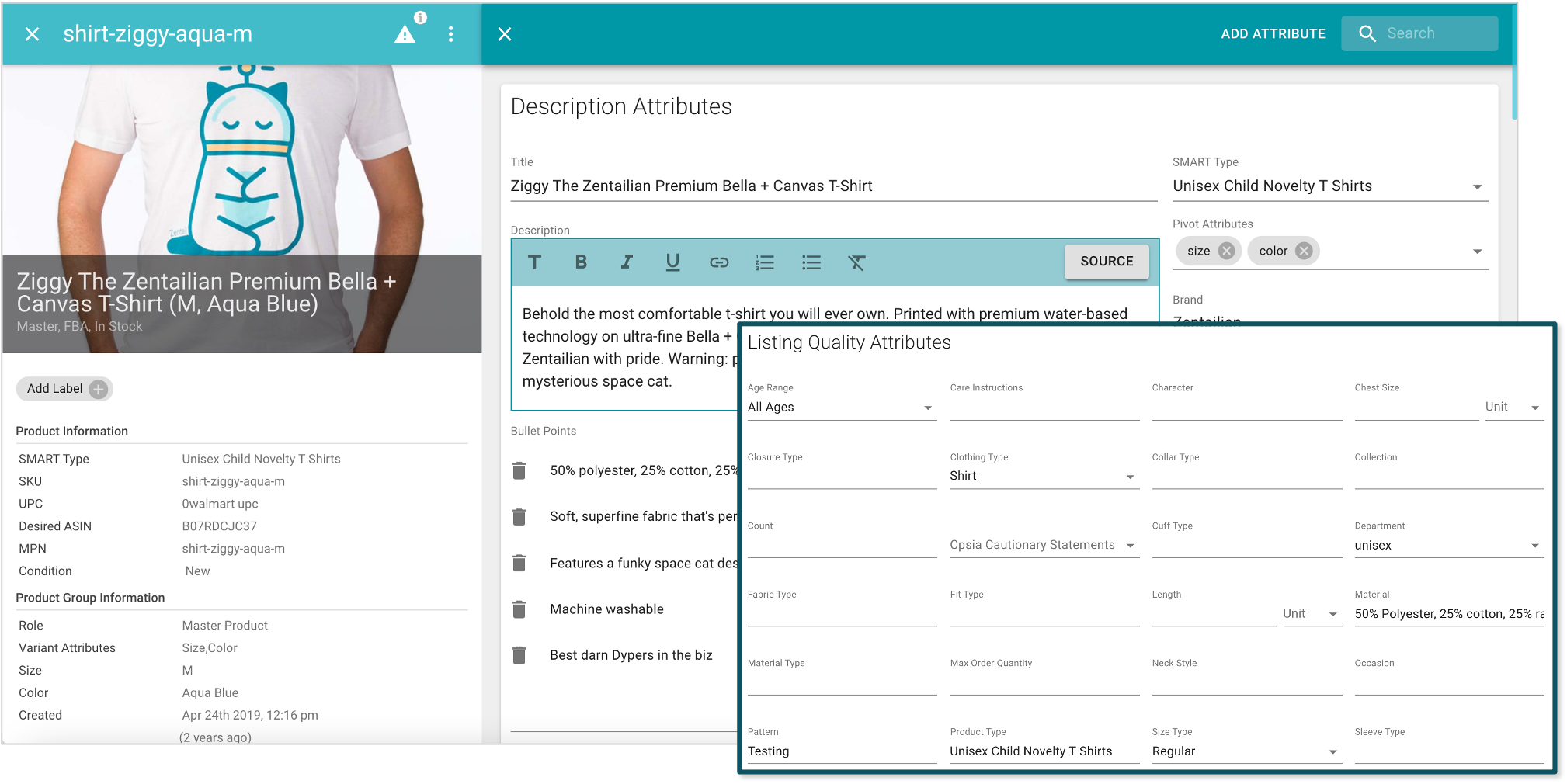Click the Occasion input field

point(1449,682)
